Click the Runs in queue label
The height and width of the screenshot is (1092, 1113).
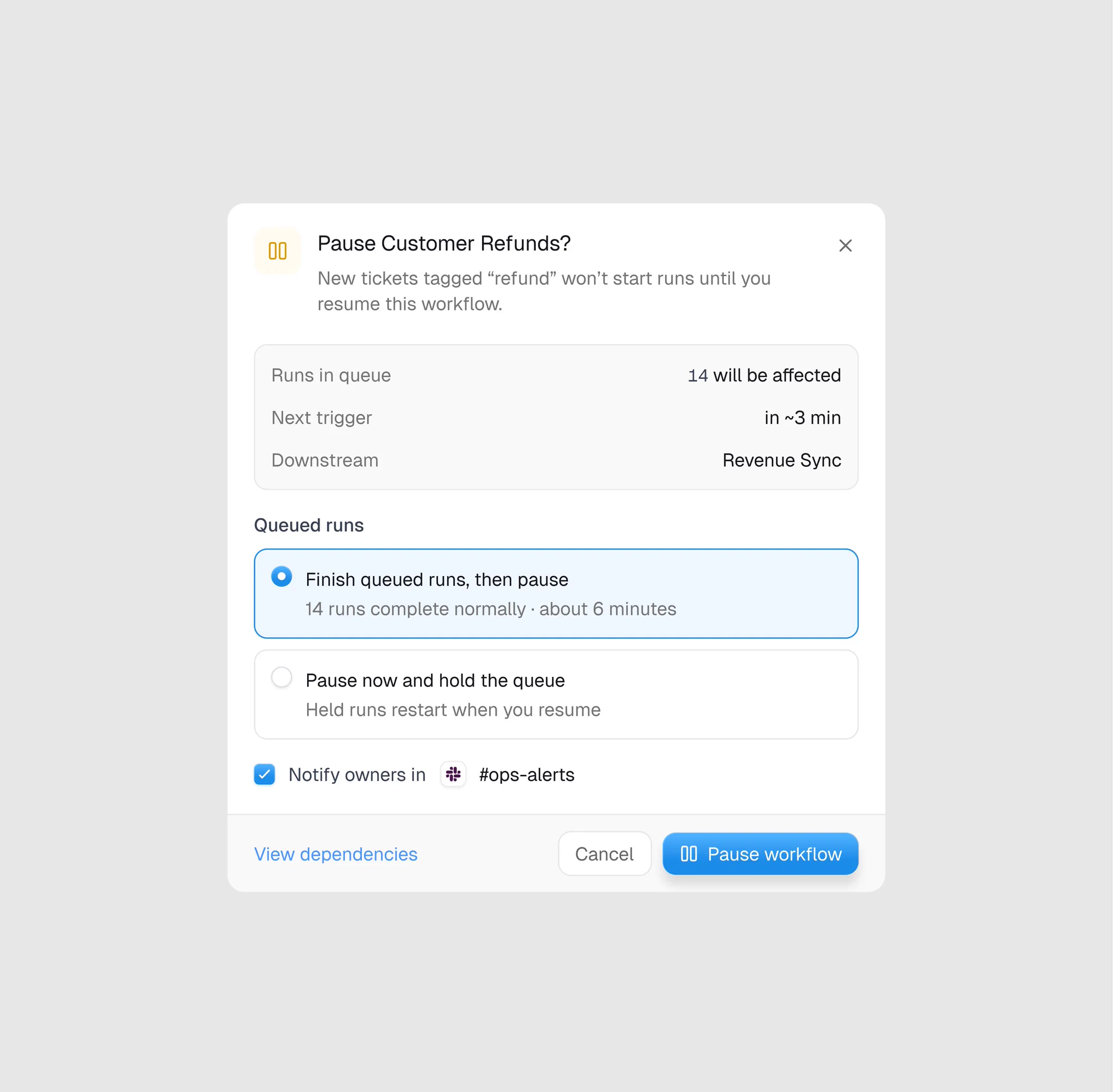click(x=331, y=375)
